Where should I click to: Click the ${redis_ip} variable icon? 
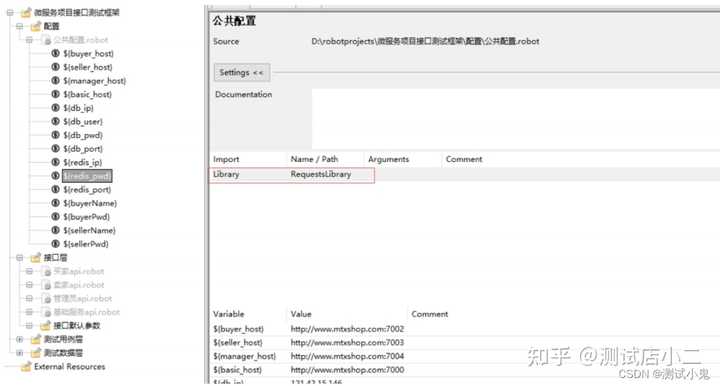coord(56,162)
